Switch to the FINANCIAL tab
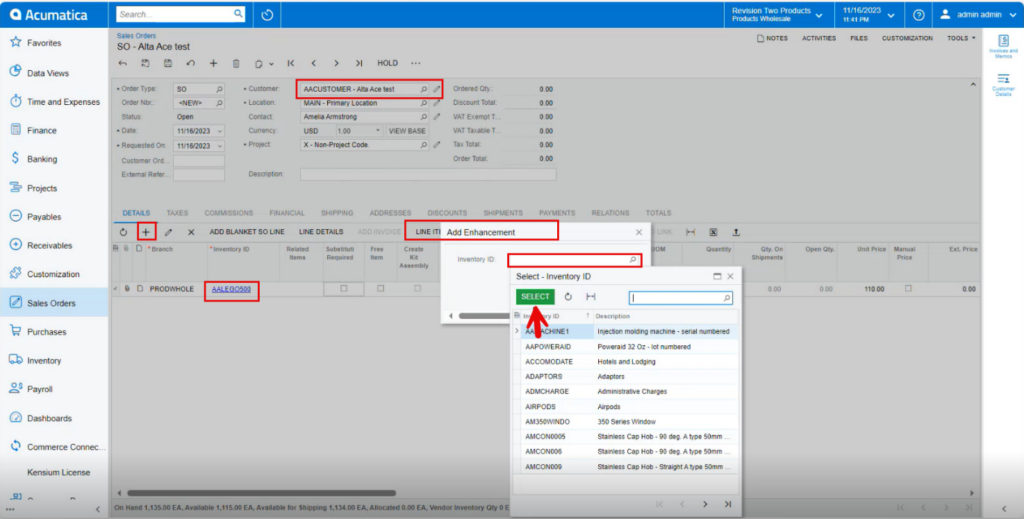 click(x=287, y=213)
